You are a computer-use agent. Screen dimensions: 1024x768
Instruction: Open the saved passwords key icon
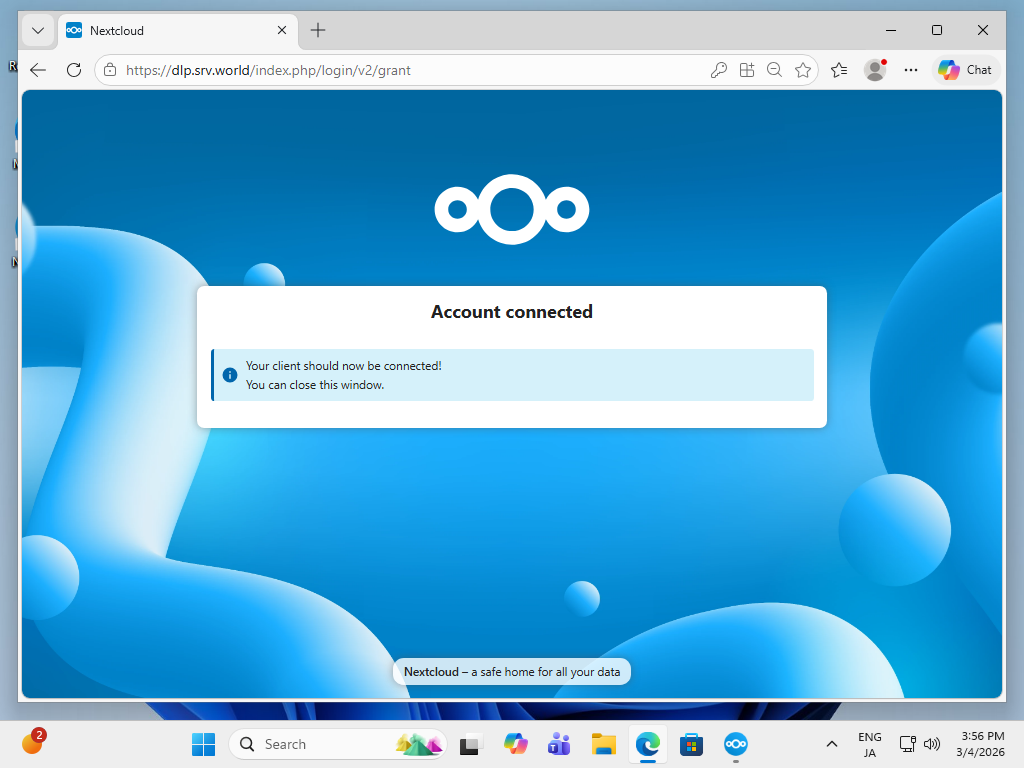coord(718,70)
